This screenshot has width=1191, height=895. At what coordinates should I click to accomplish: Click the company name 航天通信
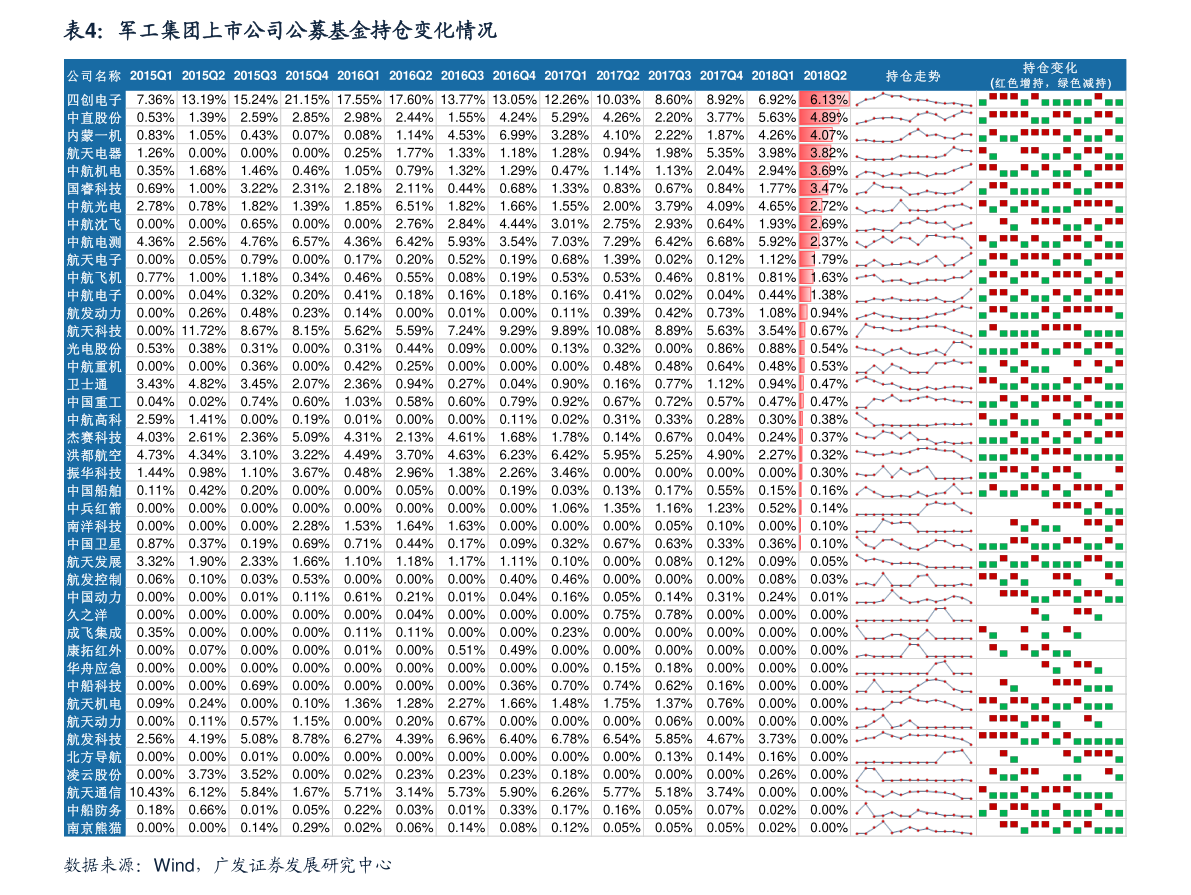click(93, 792)
